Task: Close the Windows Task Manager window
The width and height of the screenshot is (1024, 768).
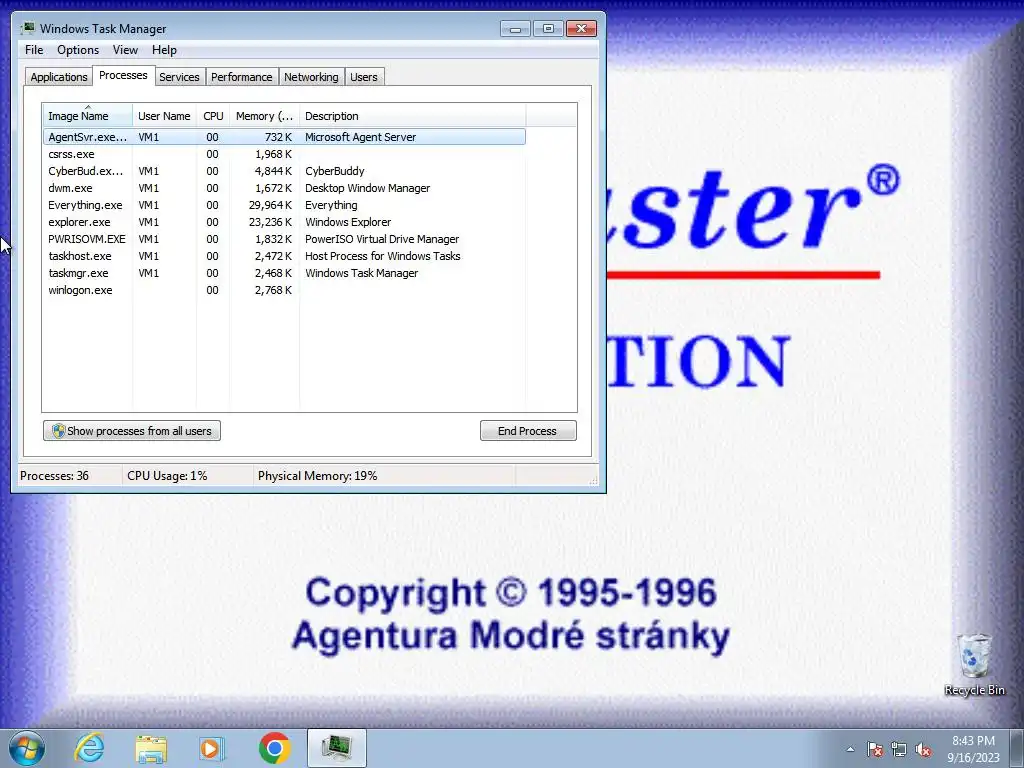Action: [581, 29]
